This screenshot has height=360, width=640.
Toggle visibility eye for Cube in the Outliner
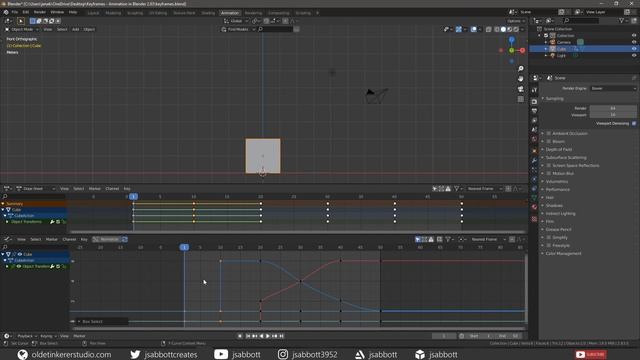click(634, 49)
